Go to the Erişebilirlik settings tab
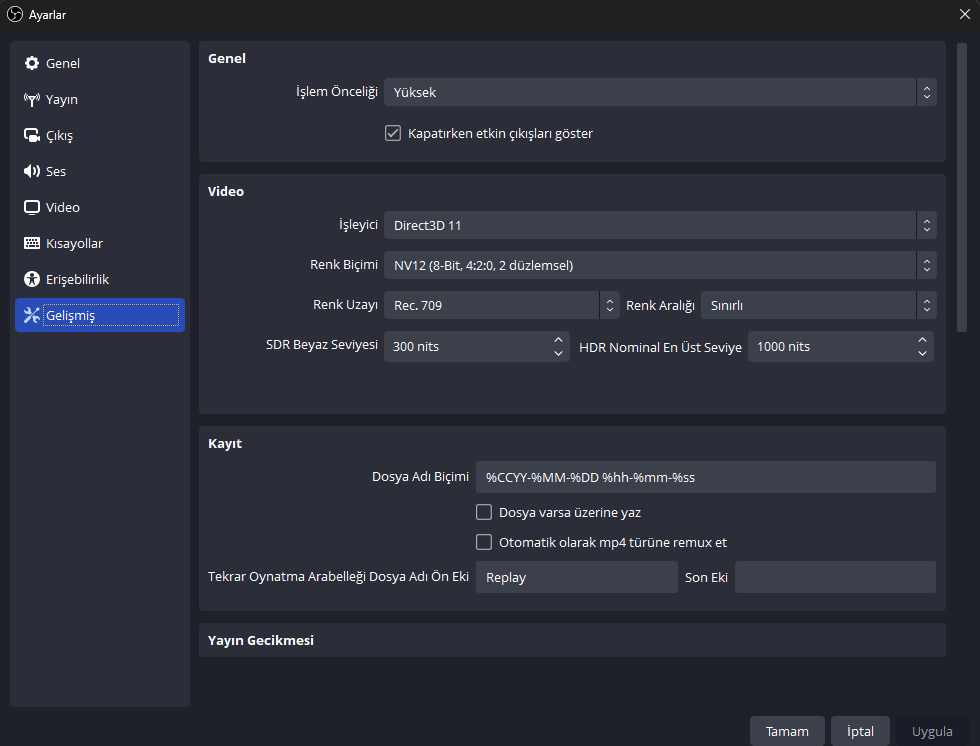 click(100, 279)
